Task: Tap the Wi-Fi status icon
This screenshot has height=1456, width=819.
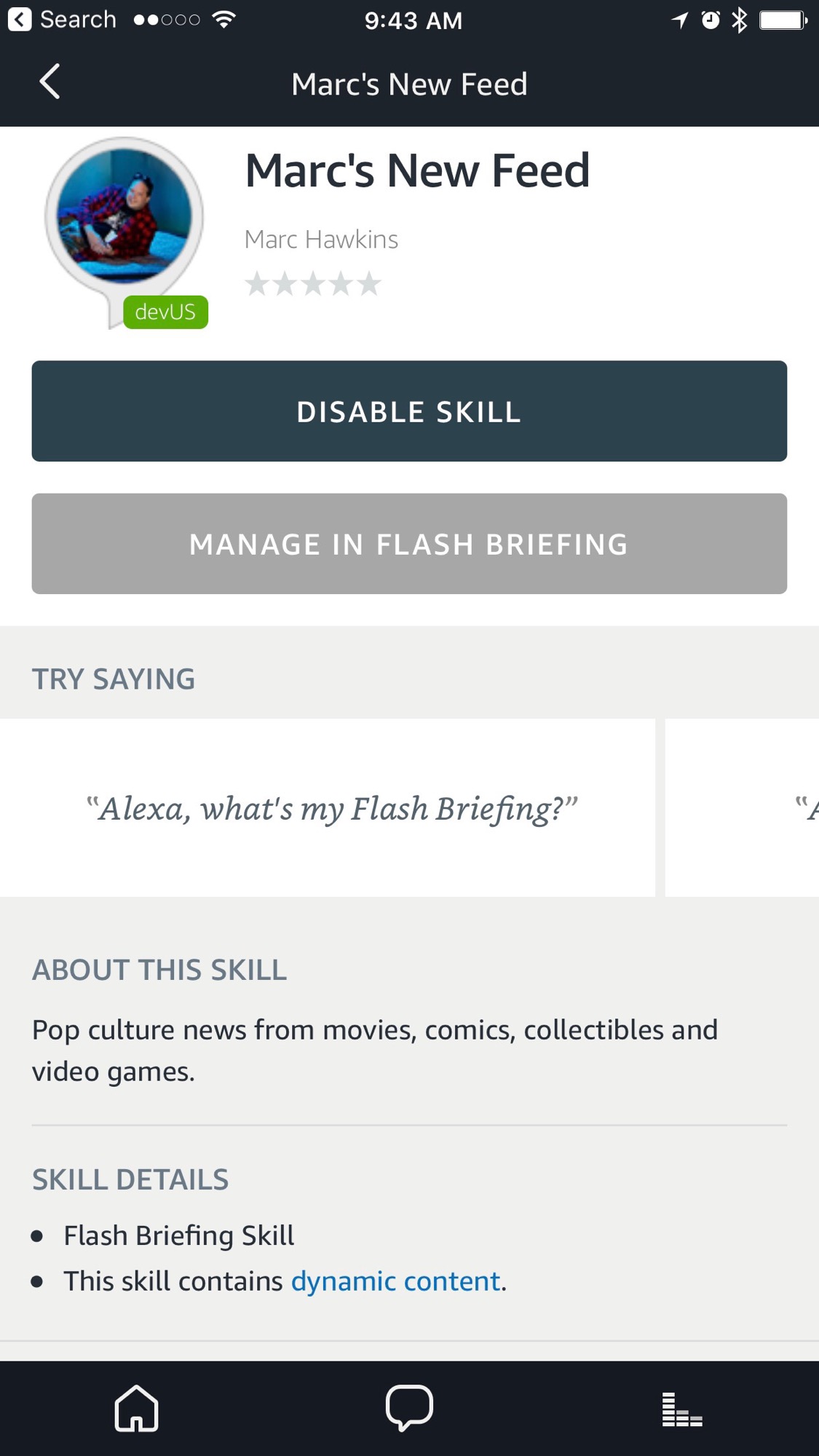Action: (224, 20)
